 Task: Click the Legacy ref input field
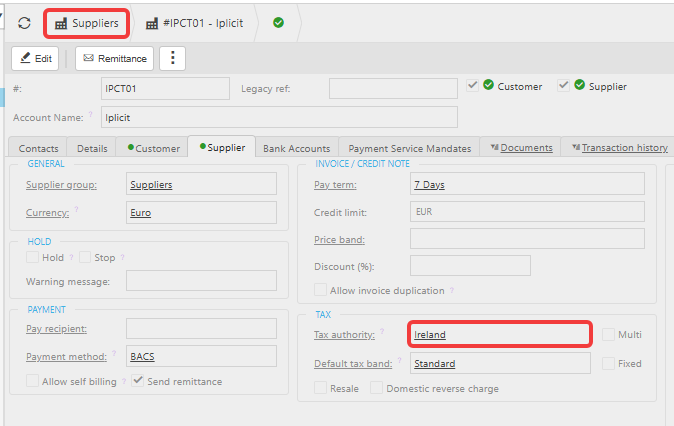coord(393,89)
